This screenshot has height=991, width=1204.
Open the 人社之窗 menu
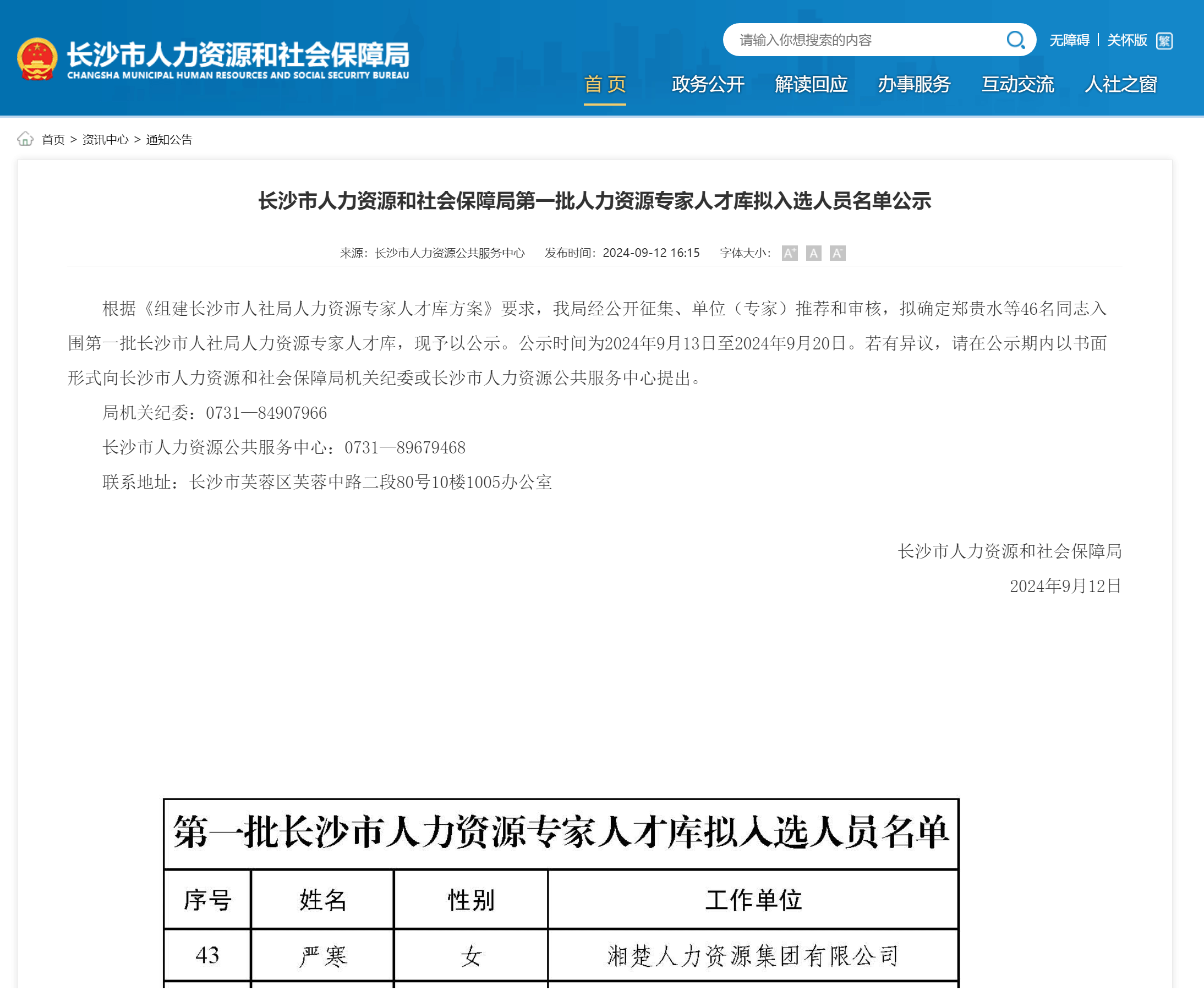(1121, 85)
